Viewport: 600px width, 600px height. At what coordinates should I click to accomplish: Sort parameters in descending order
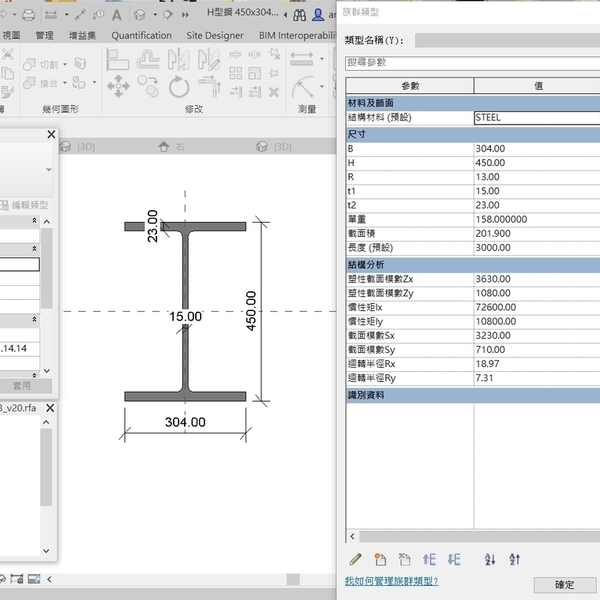coord(515,560)
